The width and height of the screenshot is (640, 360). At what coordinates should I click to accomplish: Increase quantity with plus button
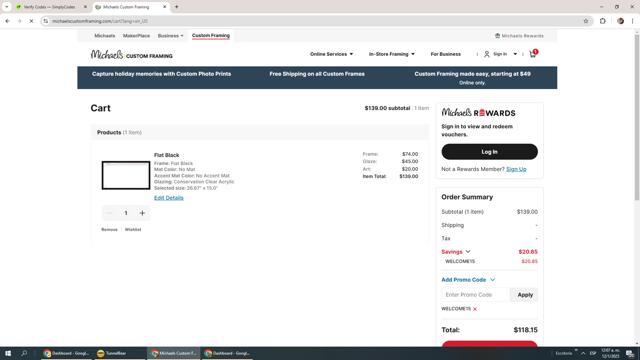(142, 213)
